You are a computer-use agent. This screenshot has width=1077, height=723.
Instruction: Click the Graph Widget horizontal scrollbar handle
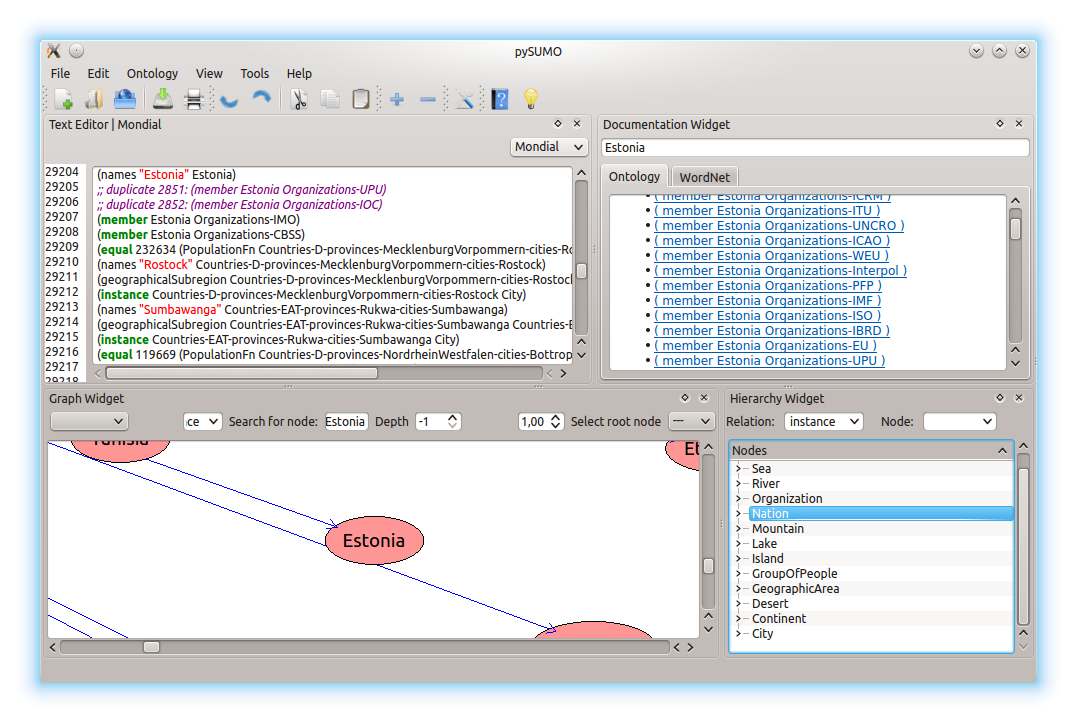click(151, 647)
